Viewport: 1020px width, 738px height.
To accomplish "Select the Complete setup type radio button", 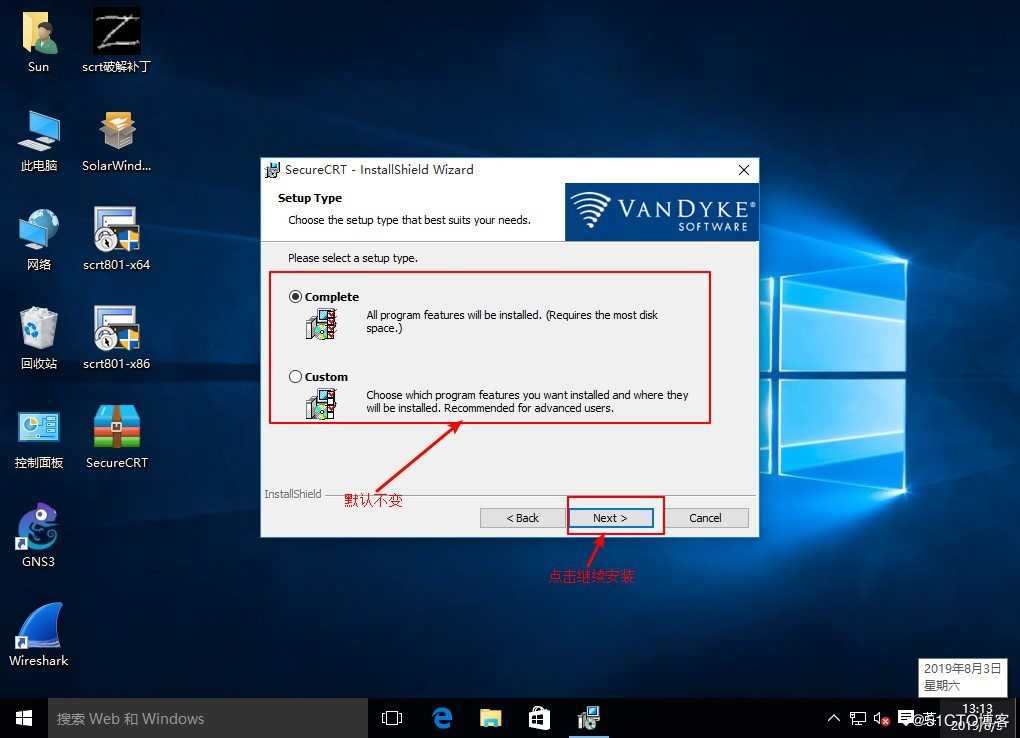I will click(x=295, y=297).
